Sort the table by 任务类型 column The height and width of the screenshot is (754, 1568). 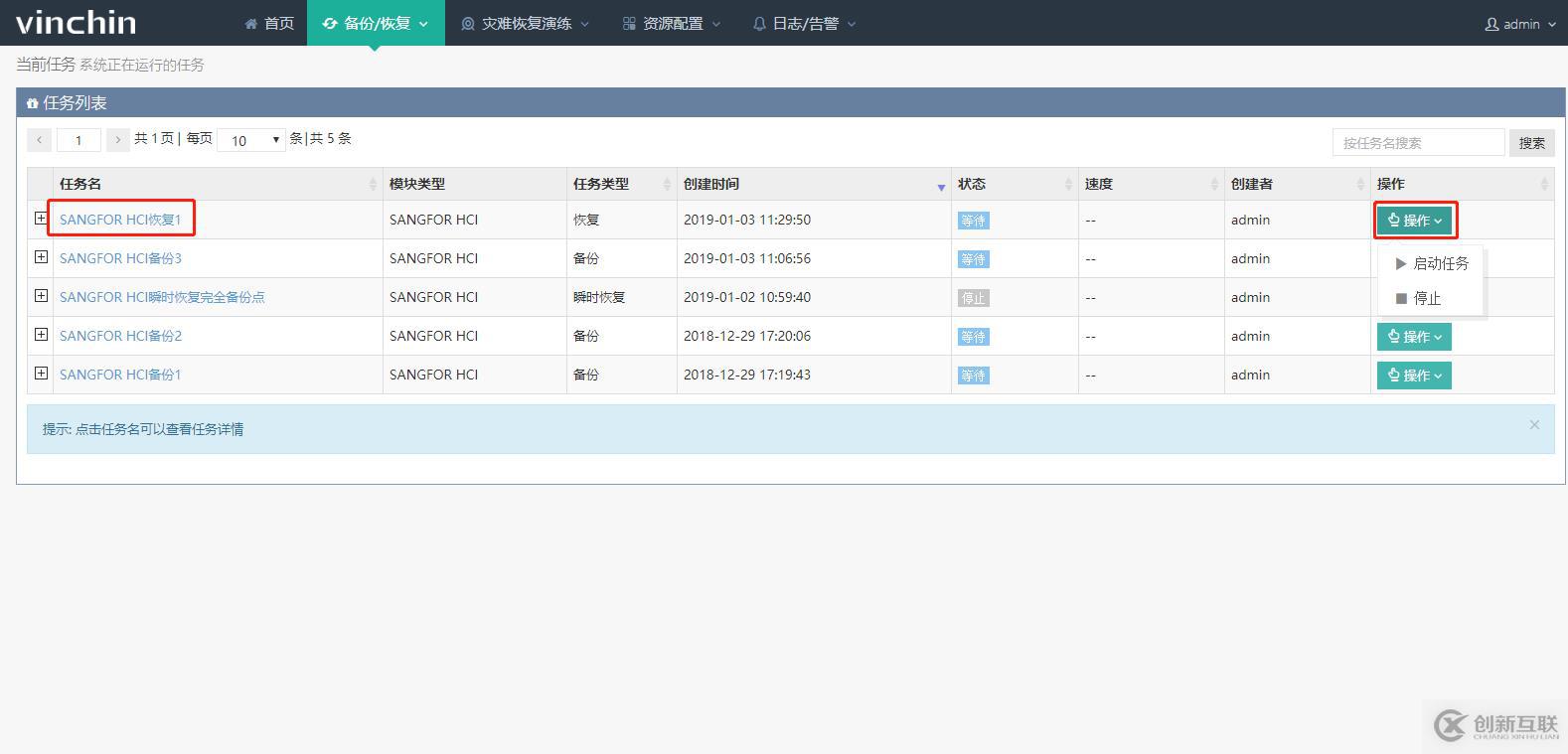[622, 184]
